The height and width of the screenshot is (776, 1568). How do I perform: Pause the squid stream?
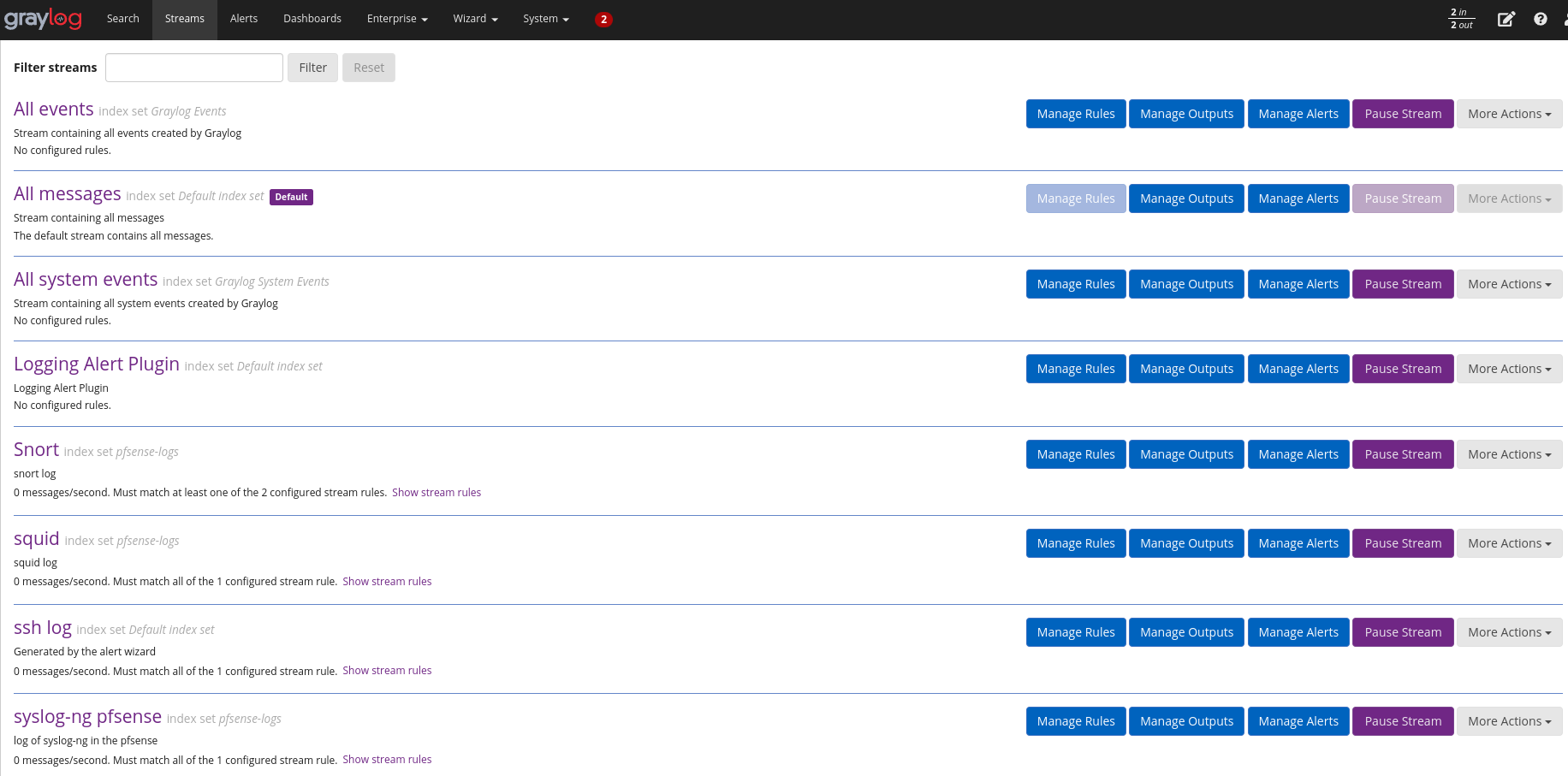[x=1402, y=543]
